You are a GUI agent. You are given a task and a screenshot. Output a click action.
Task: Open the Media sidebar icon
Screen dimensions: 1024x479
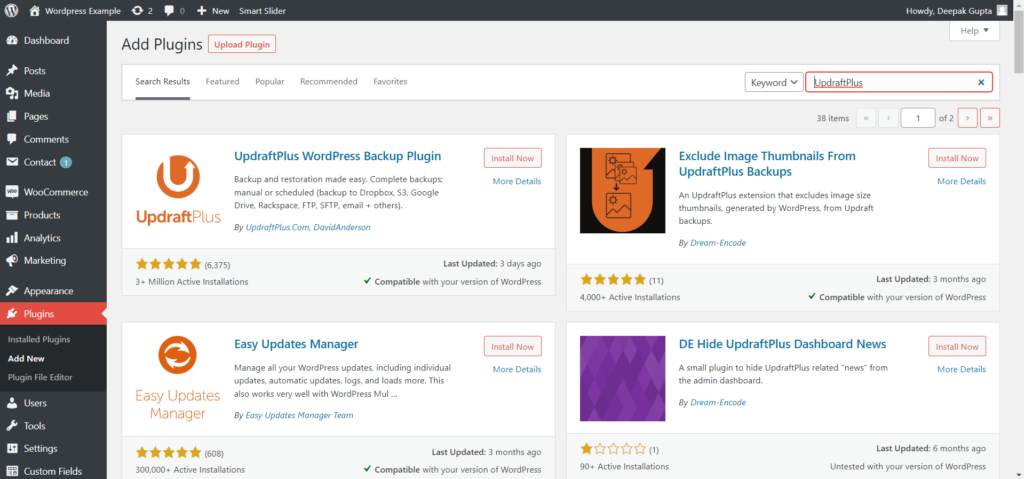point(12,93)
